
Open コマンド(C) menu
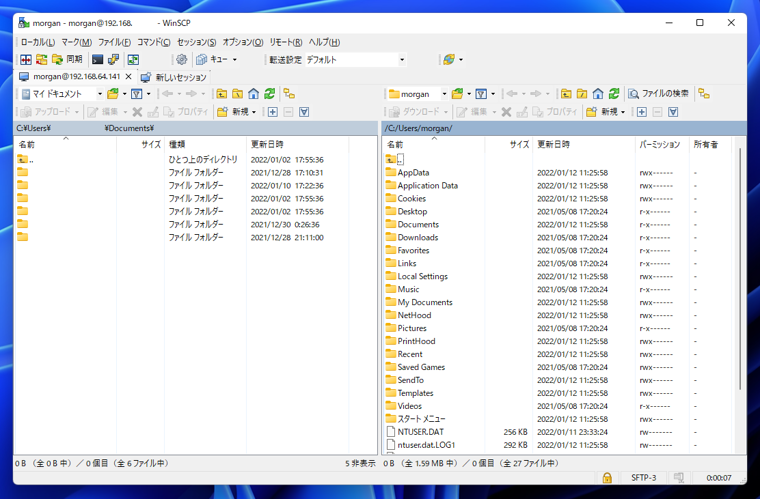[x=154, y=42]
